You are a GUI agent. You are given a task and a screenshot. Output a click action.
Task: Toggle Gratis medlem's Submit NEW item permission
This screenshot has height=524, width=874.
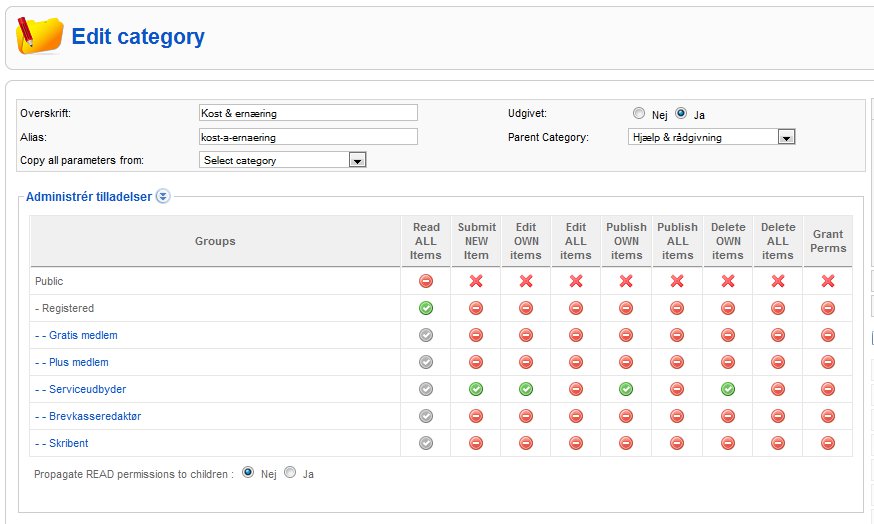point(476,335)
